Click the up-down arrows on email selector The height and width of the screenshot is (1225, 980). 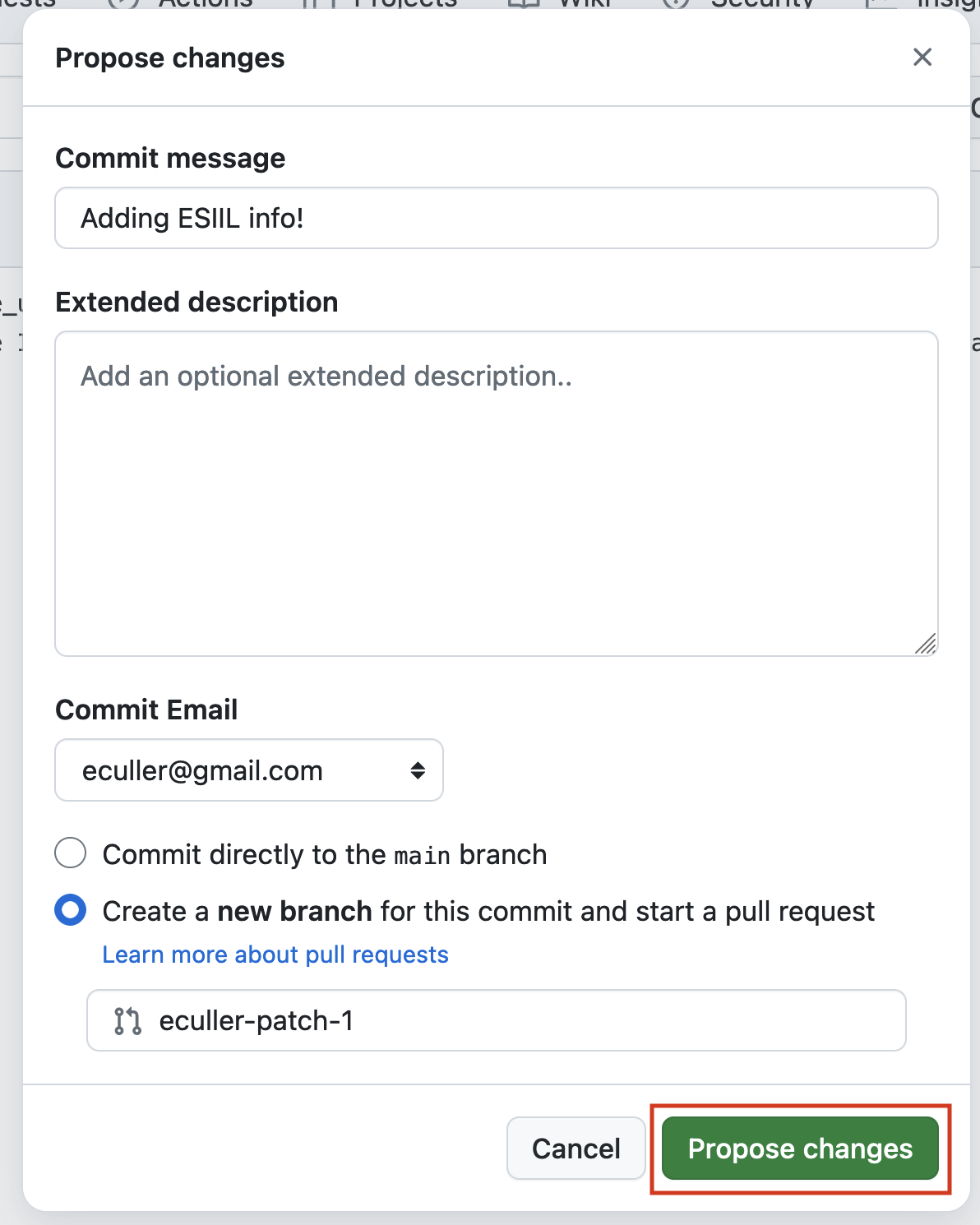[x=418, y=770]
